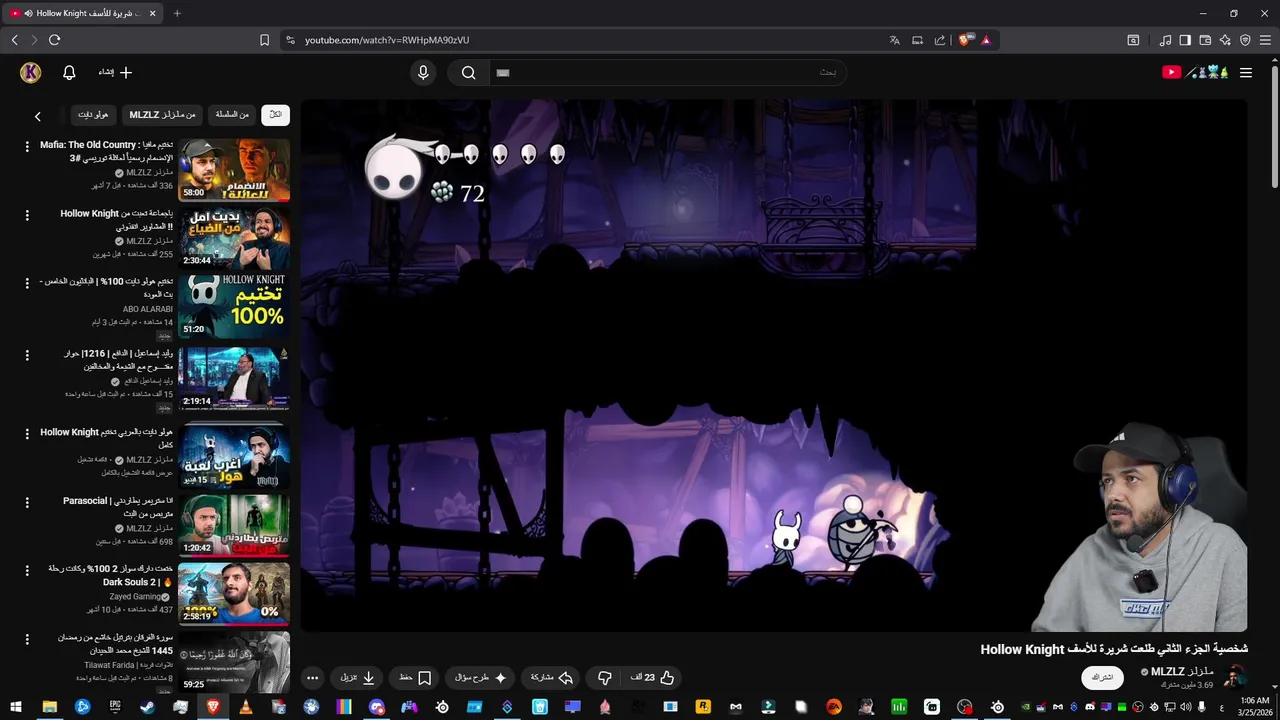Activate voice search microphone icon

tap(423, 72)
